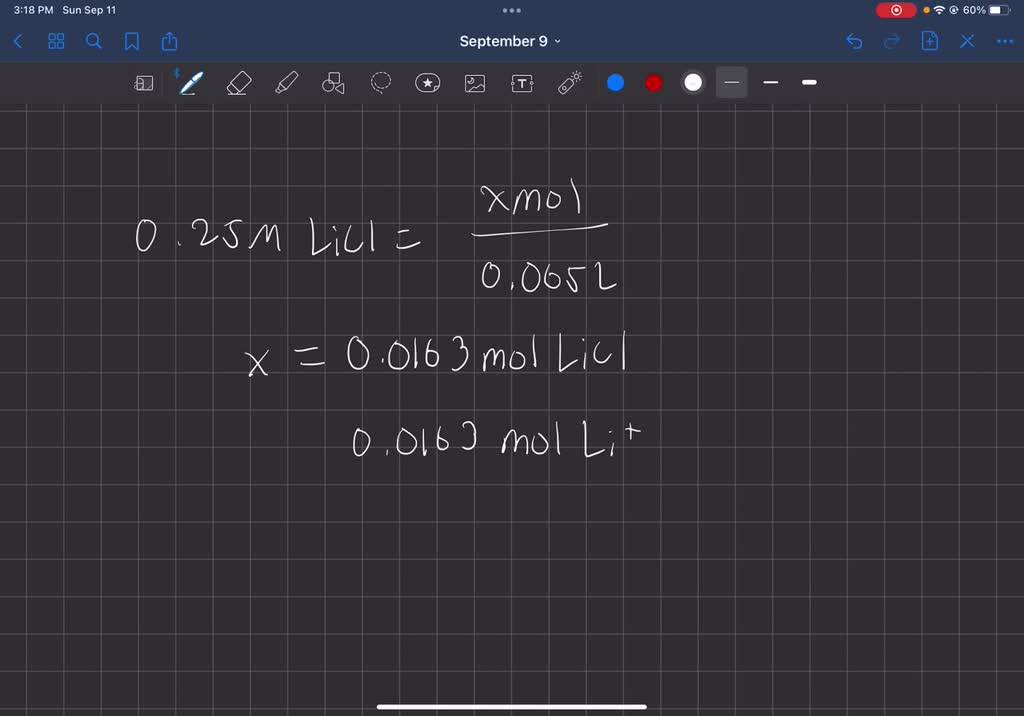This screenshot has width=1024, height=716.
Task: Activate the Lasso selection tool
Action: [x=381, y=83]
